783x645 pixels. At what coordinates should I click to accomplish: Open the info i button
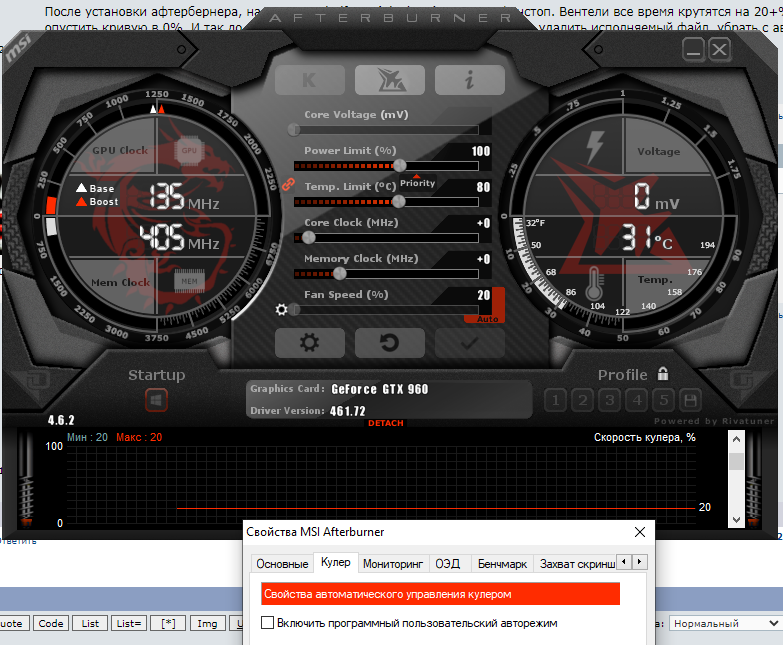[469, 80]
